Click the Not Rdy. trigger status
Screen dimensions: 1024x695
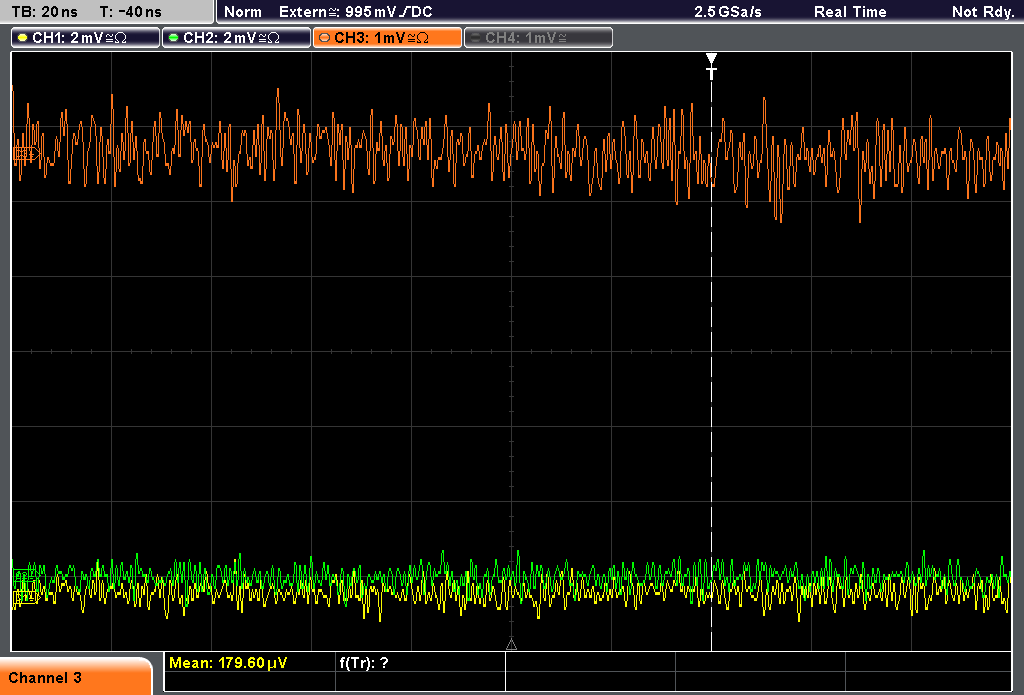[983, 12]
